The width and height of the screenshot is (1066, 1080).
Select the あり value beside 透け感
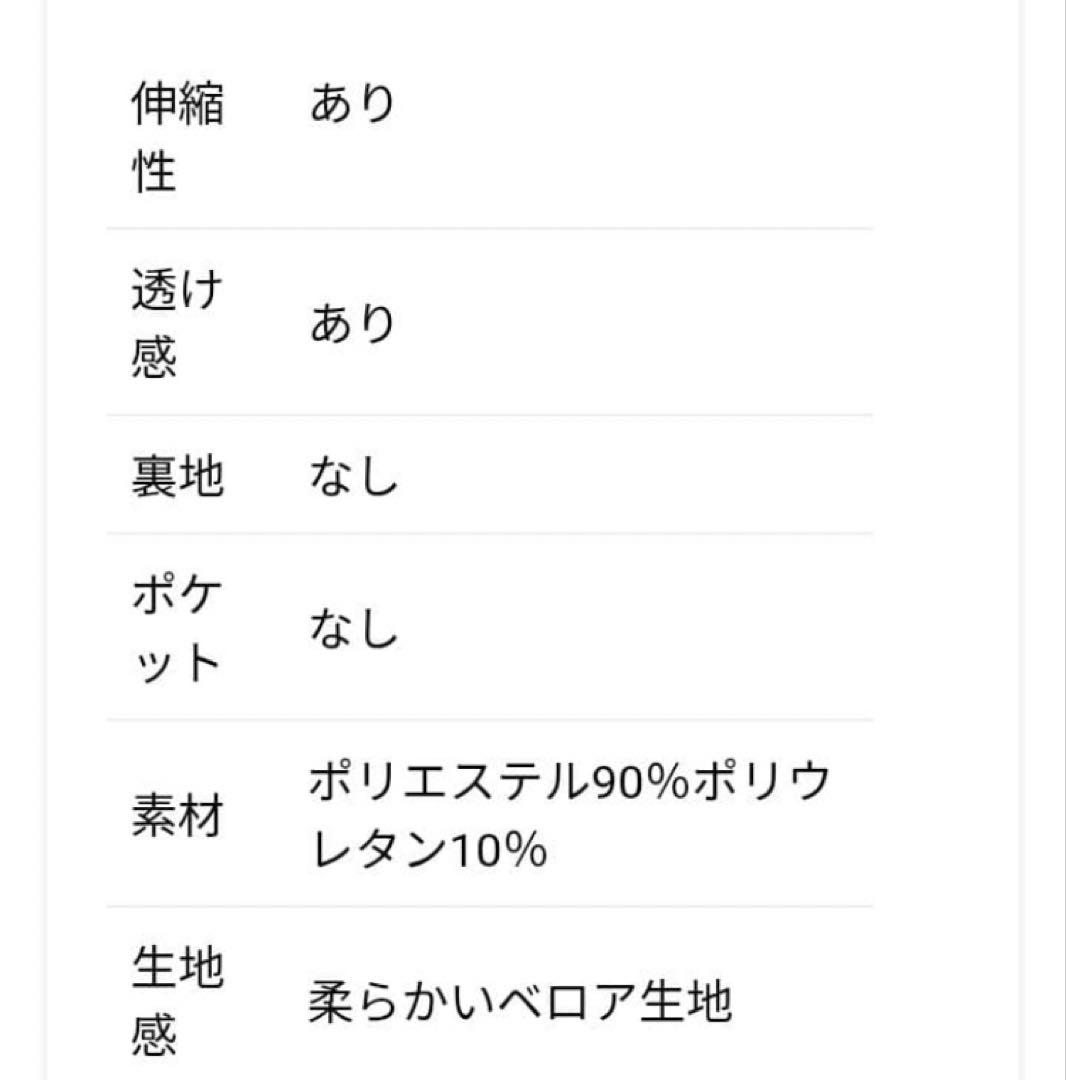coord(352,324)
